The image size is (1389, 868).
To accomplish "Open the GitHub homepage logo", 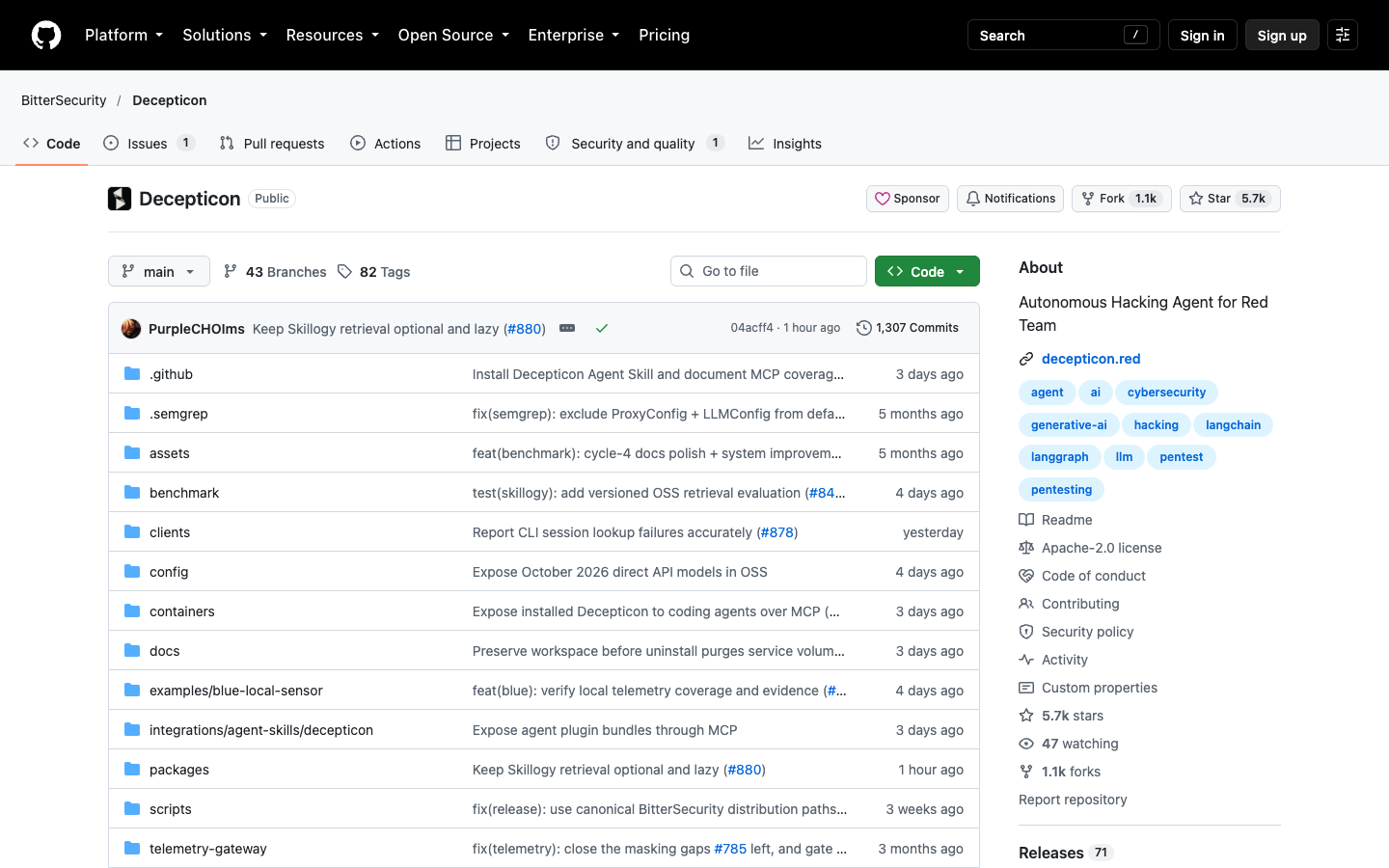I will point(46,35).
